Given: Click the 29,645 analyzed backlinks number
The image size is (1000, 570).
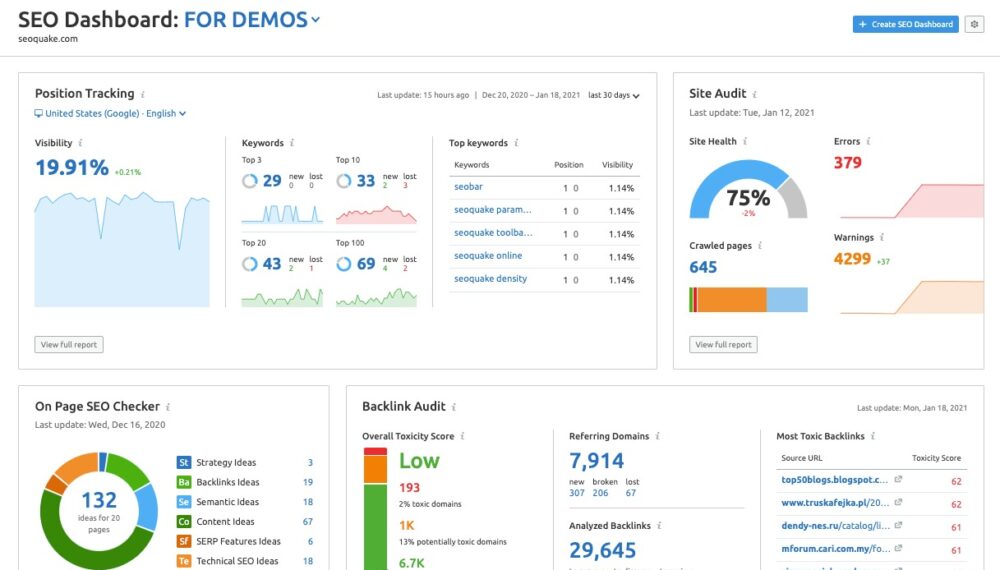Looking at the screenshot, I should (x=602, y=550).
